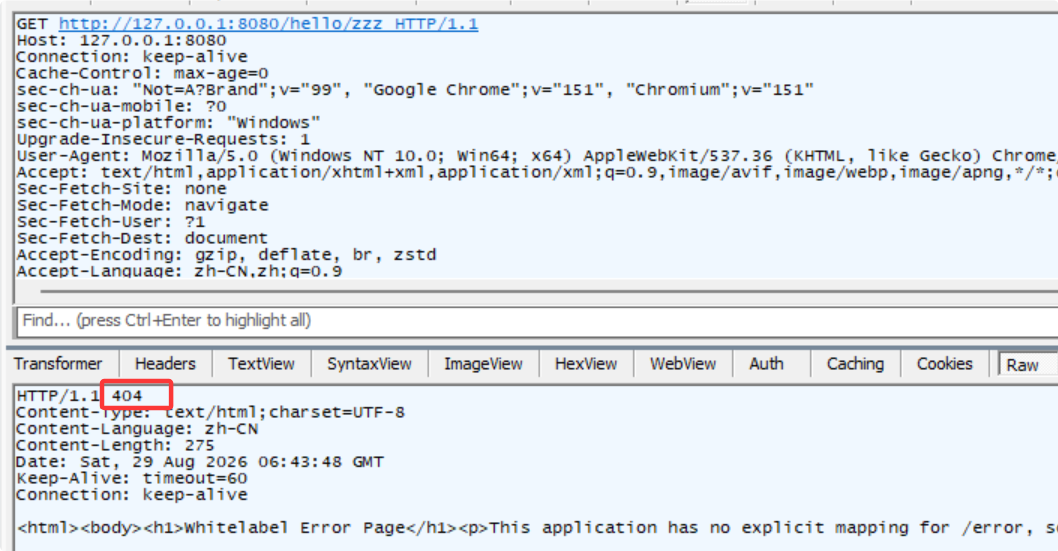Click the 'Host: 127.0.0.1:8080' request line
Image resolution: width=1058 pixels, height=551 pixels.
(121, 40)
